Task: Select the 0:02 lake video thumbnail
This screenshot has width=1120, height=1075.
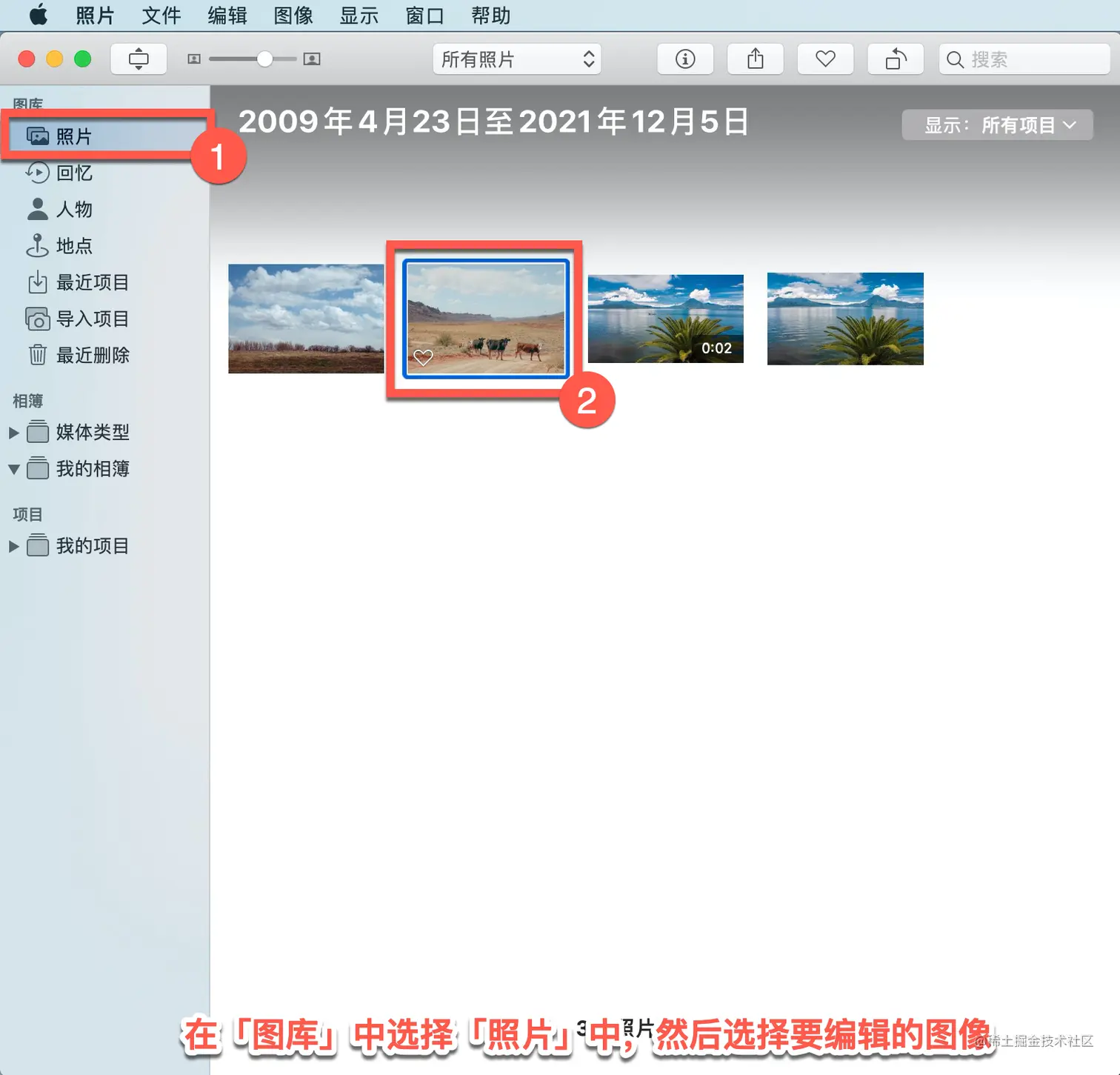Action: pos(665,319)
